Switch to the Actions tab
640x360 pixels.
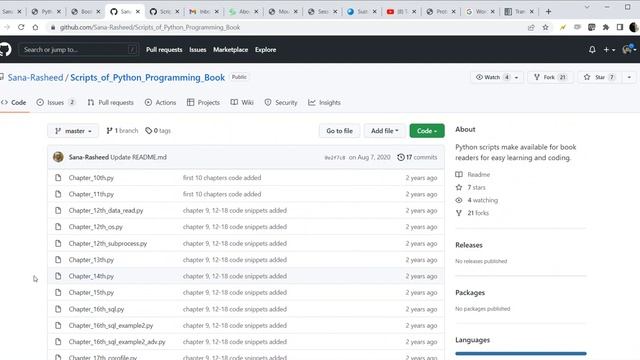pyautogui.click(x=160, y=102)
